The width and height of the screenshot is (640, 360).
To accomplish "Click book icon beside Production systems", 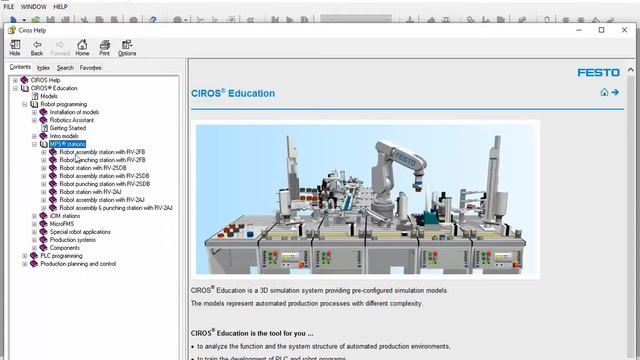I will click(44, 240).
